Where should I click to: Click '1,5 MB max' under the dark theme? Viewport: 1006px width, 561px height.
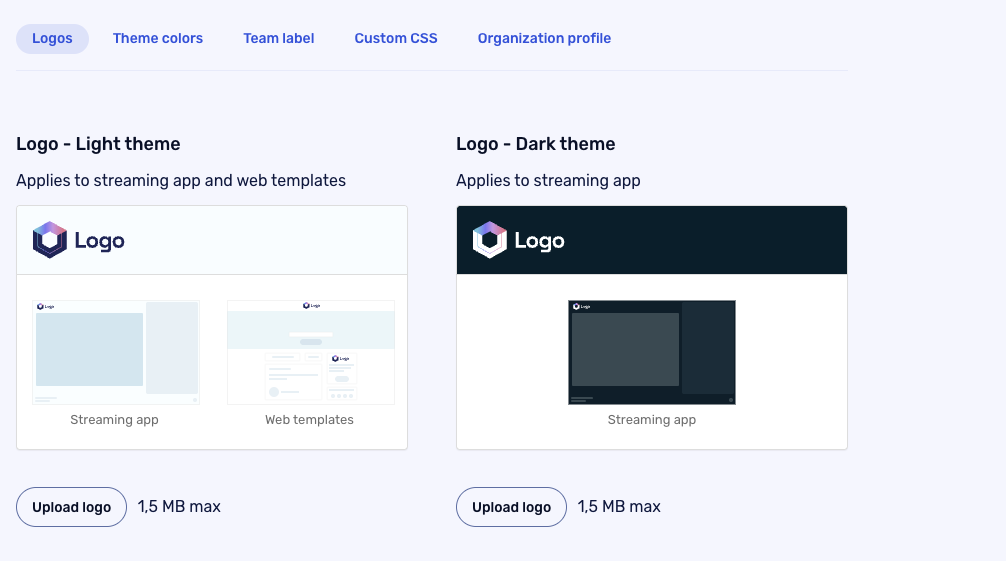(619, 506)
